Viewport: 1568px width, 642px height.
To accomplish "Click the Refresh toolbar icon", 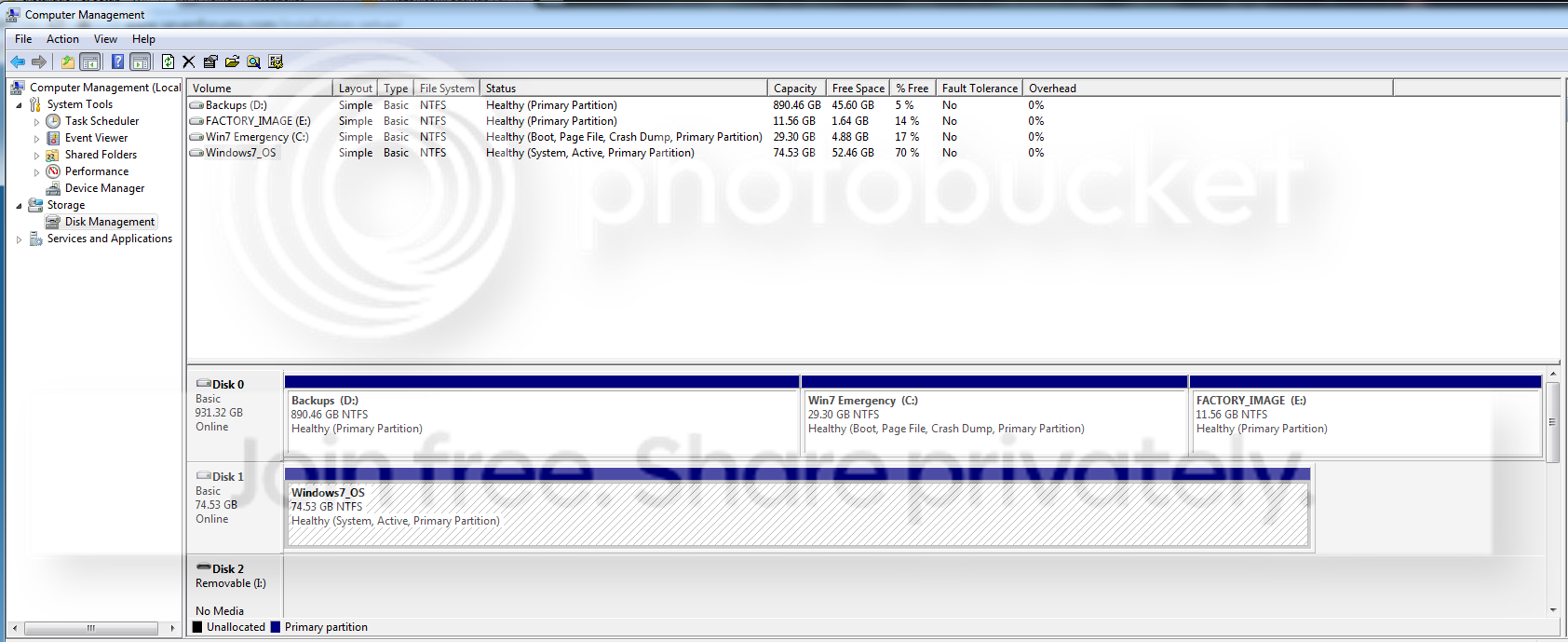I will (168, 61).
